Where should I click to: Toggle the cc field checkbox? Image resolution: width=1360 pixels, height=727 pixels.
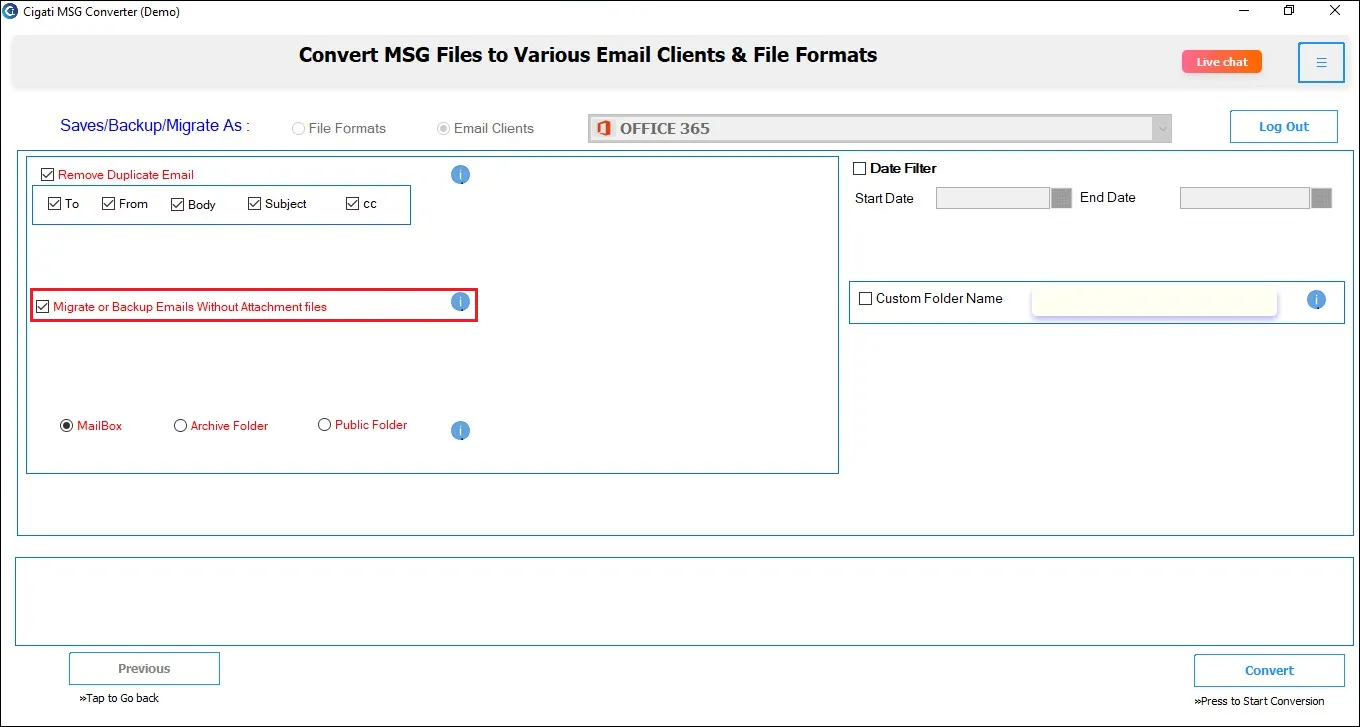[x=352, y=204]
